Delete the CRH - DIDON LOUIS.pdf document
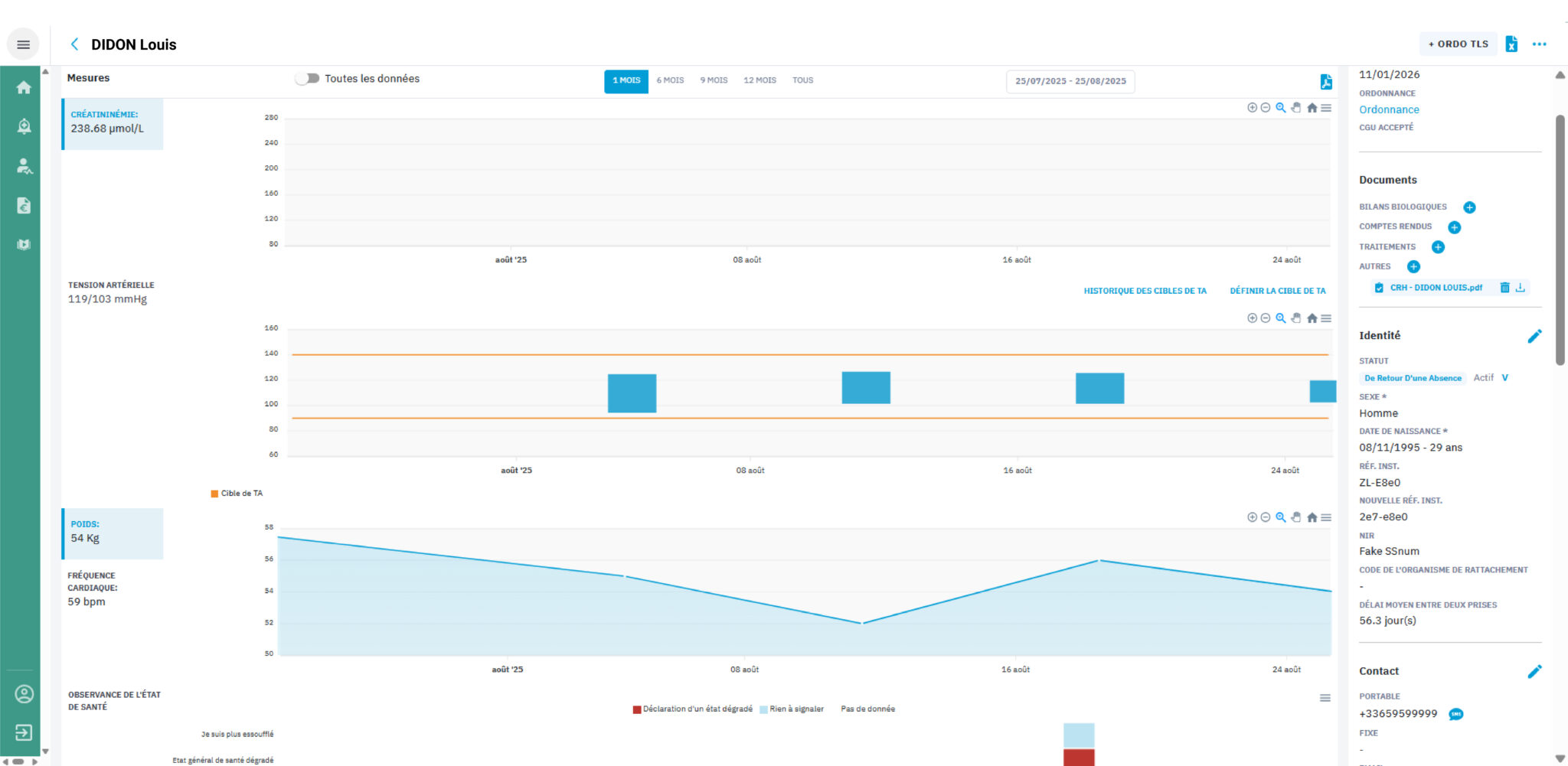 click(x=1504, y=288)
